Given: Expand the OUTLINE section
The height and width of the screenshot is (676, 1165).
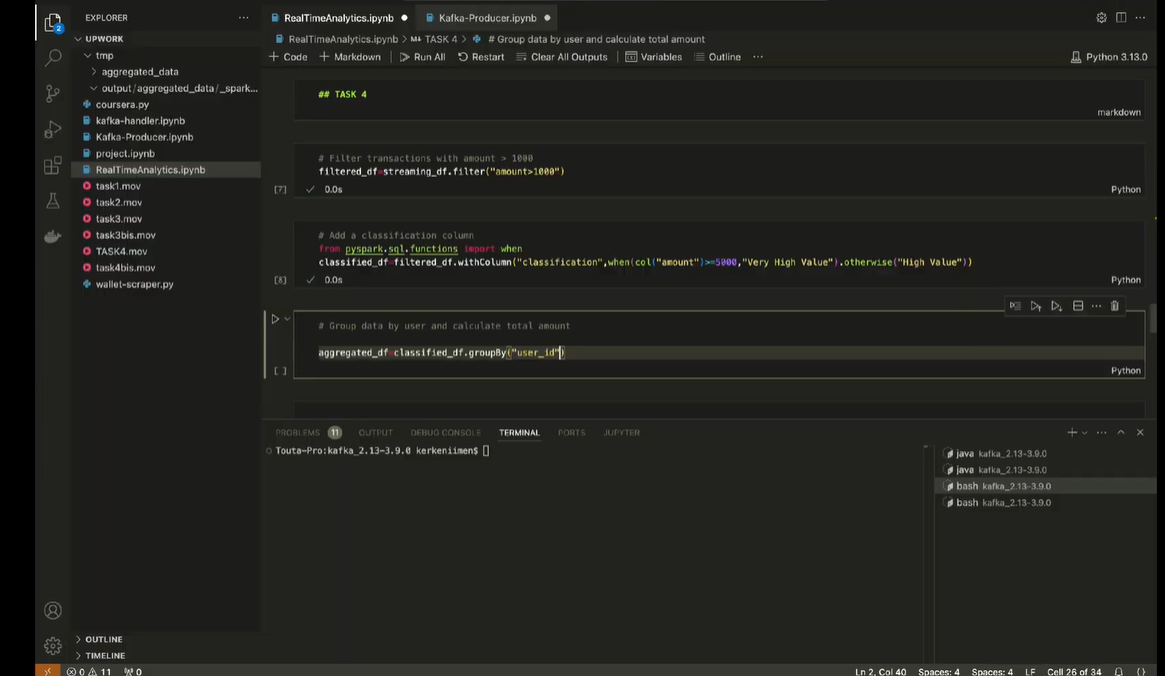Looking at the screenshot, I should pos(103,639).
